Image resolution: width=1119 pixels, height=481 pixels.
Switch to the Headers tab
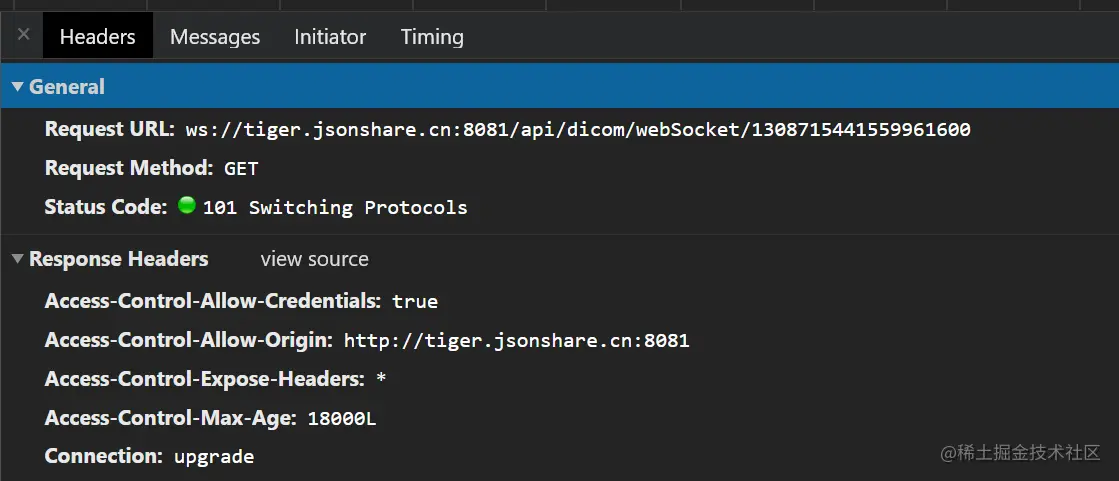point(97,37)
